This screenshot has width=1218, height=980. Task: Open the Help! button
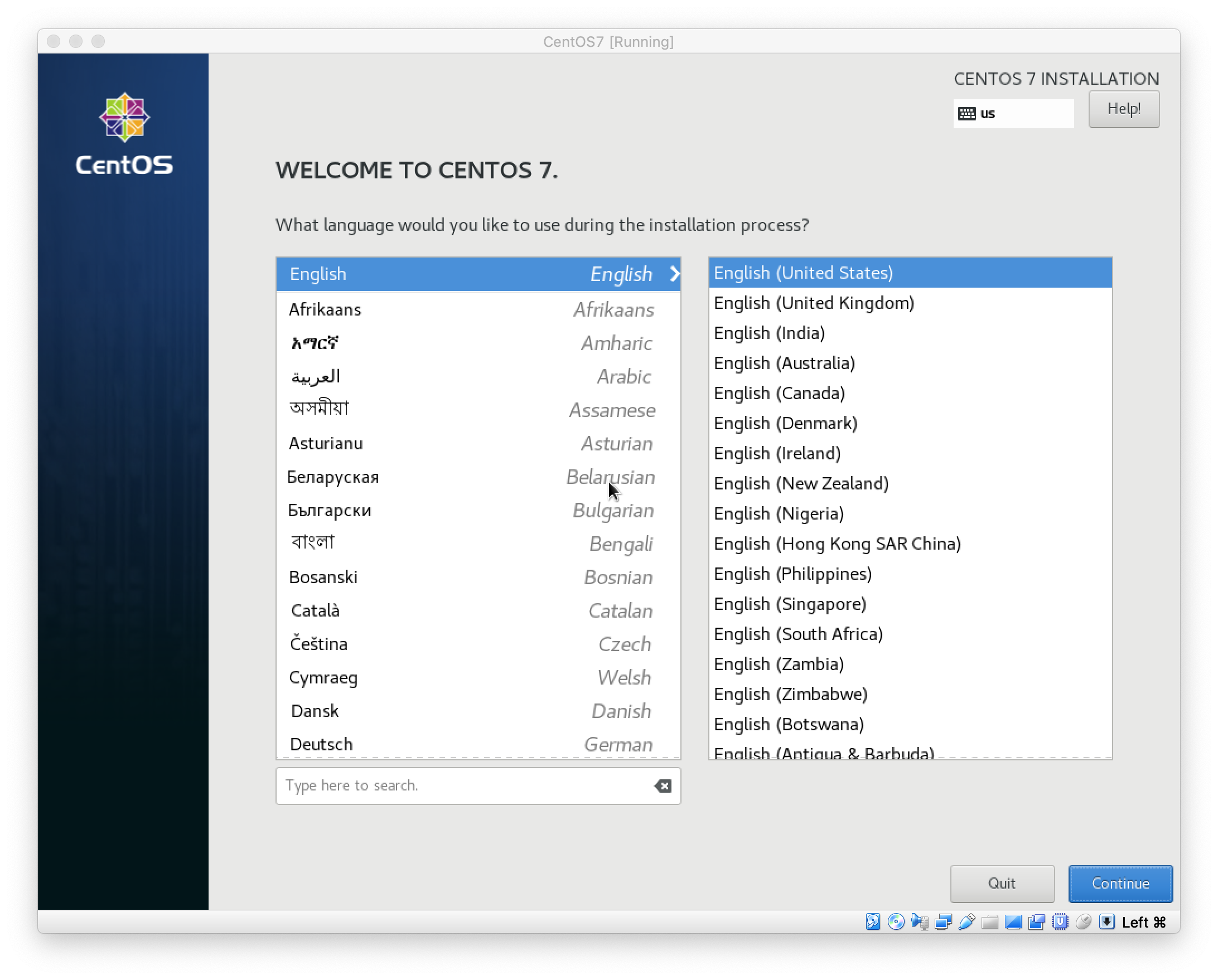coord(1124,109)
